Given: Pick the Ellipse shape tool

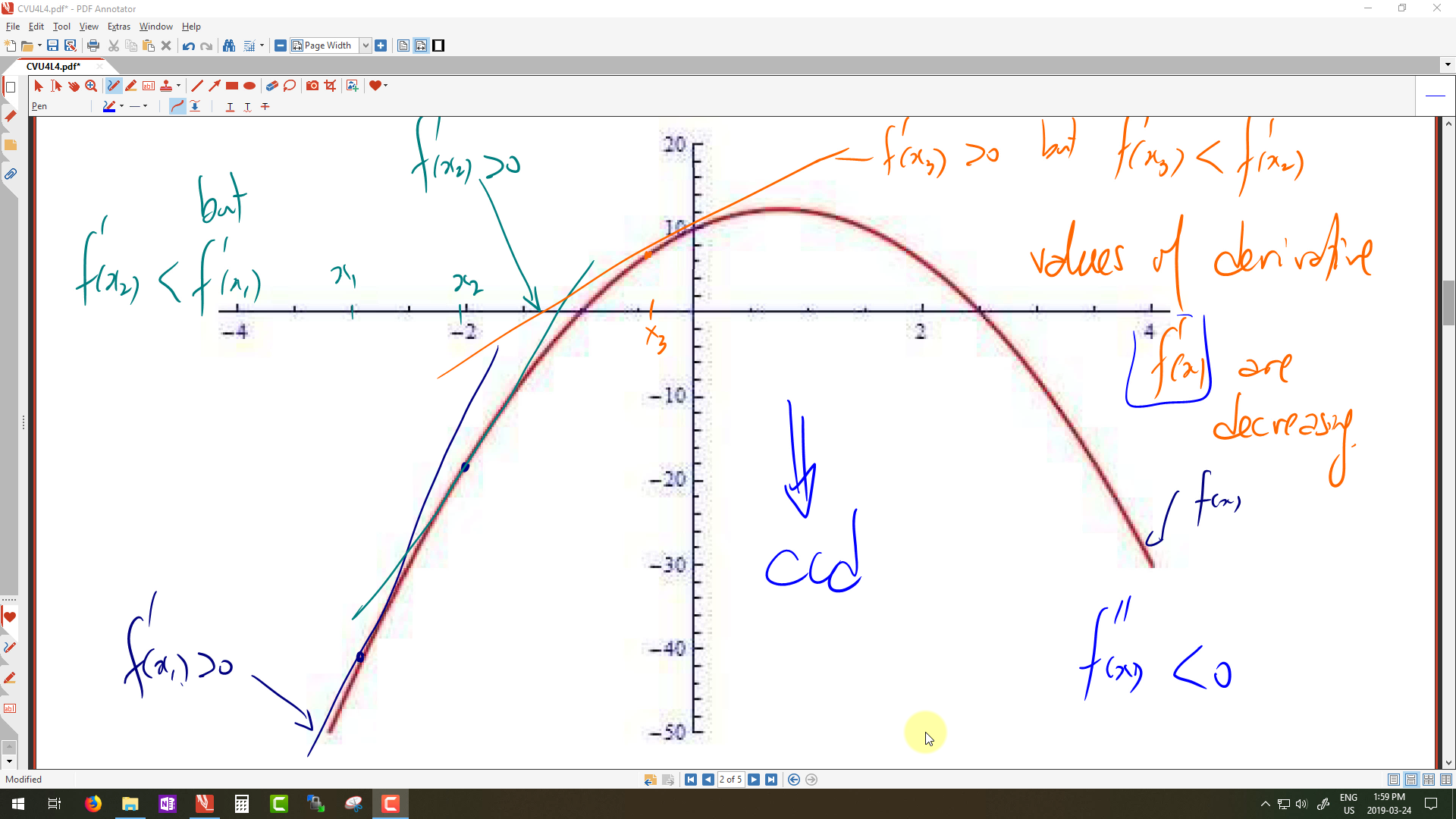Looking at the screenshot, I should [249, 86].
